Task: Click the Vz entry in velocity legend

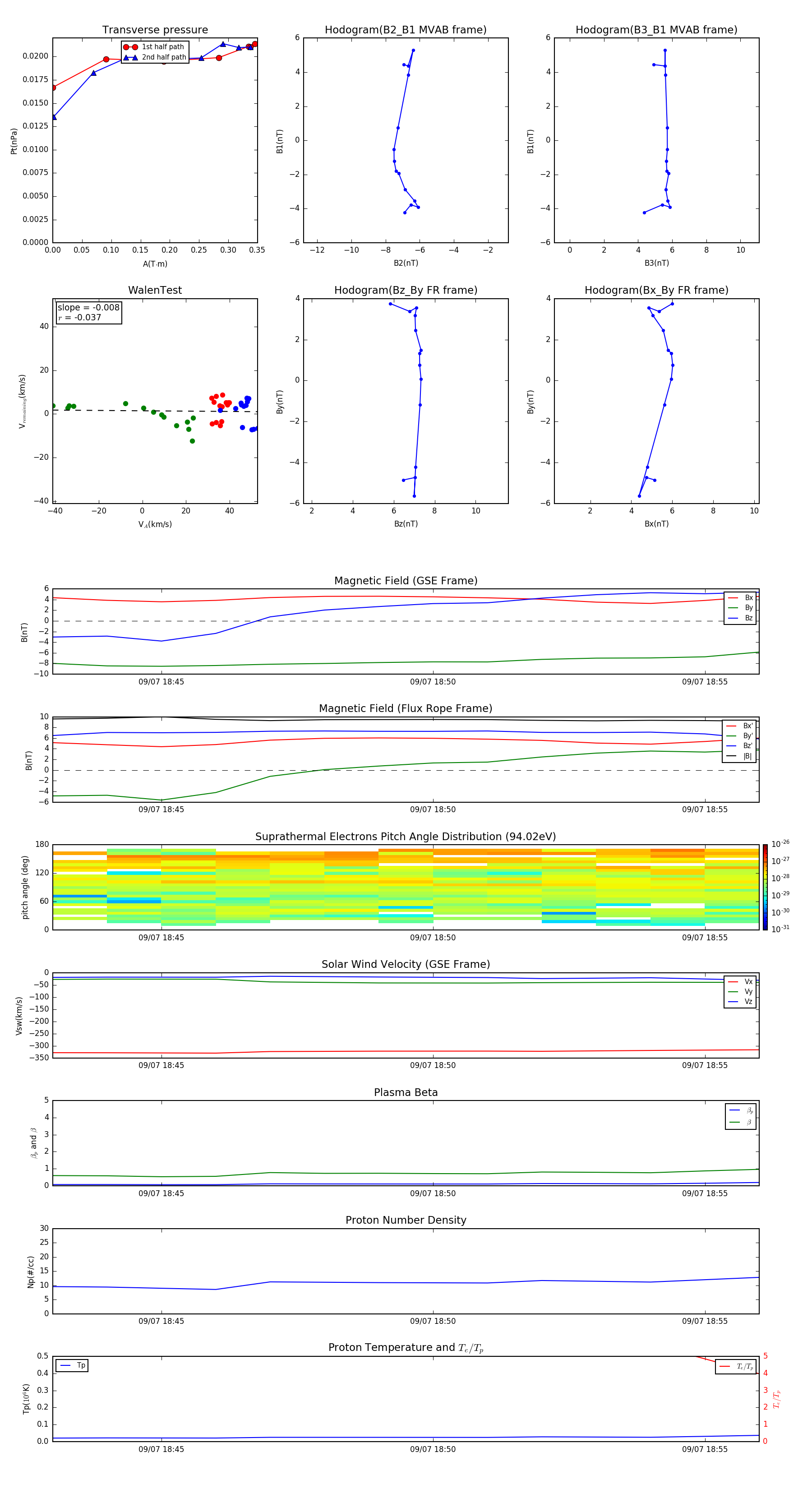Action: [x=740, y=1001]
